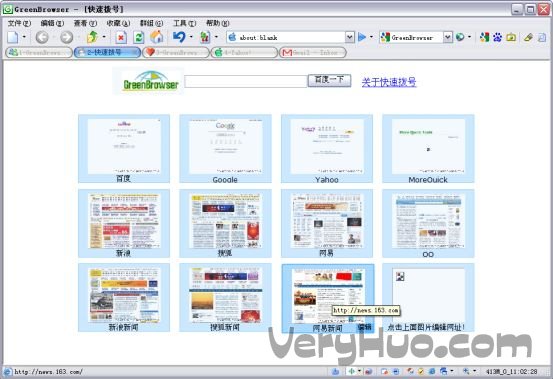553x379 pixels.
Task: Open the 查看 menu
Action: click(85, 23)
